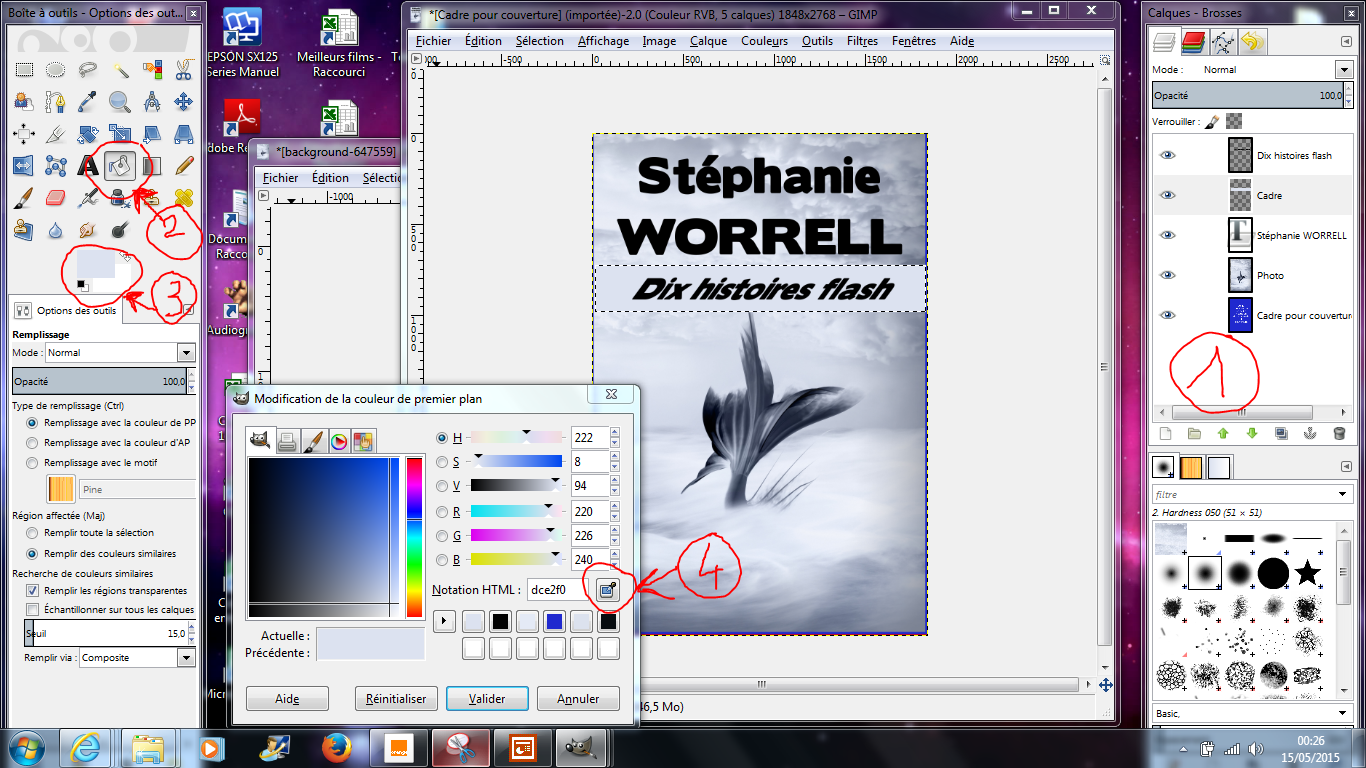Uncheck Remplir les régions transparentes
This screenshot has height=768, width=1366.
click(x=33, y=591)
